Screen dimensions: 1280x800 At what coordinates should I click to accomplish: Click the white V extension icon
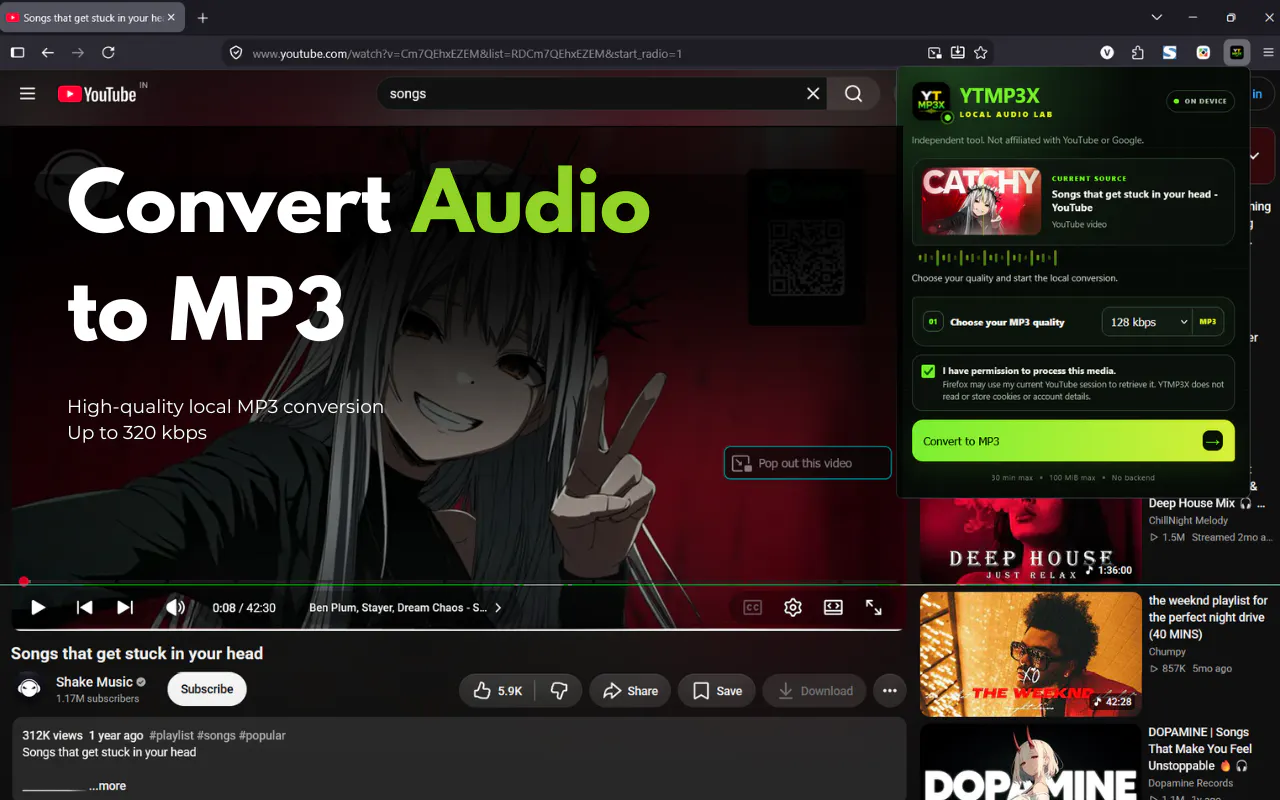pyautogui.click(x=1107, y=53)
